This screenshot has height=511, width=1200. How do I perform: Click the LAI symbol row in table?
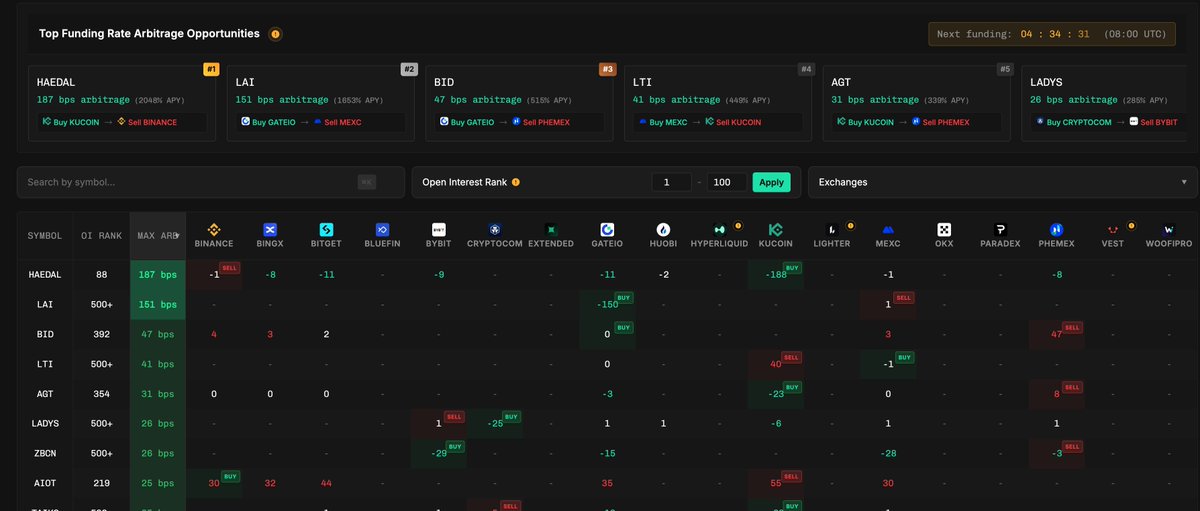pos(44,304)
